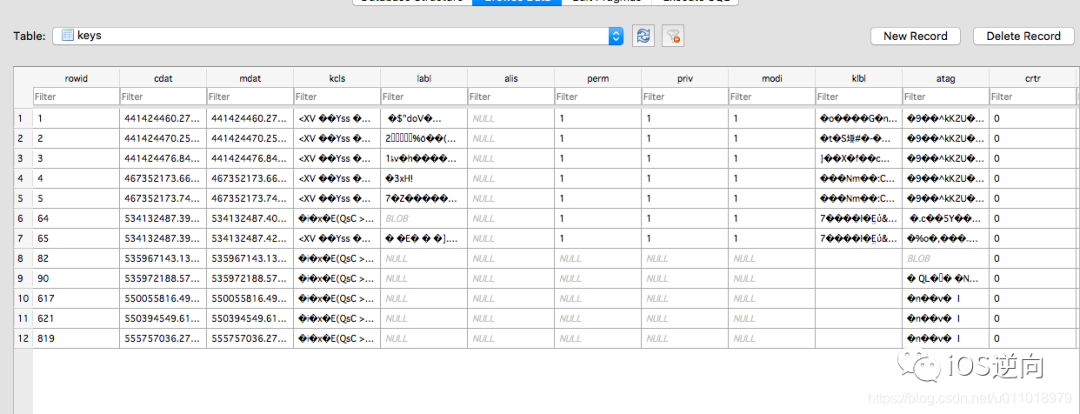This screenshot has width=1080, height=414.
Task: Select the NULL perm cell in row 8
Action: point(598,258)
